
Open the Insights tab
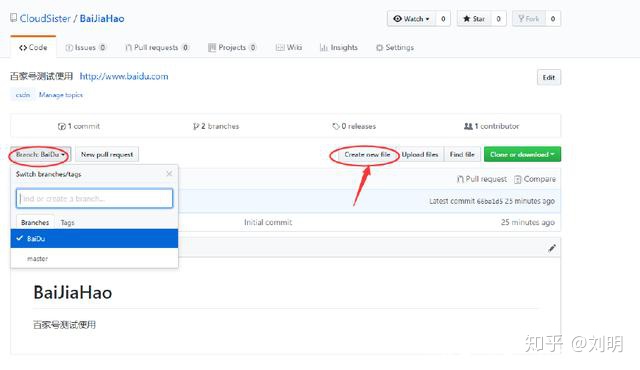[339, 47]
